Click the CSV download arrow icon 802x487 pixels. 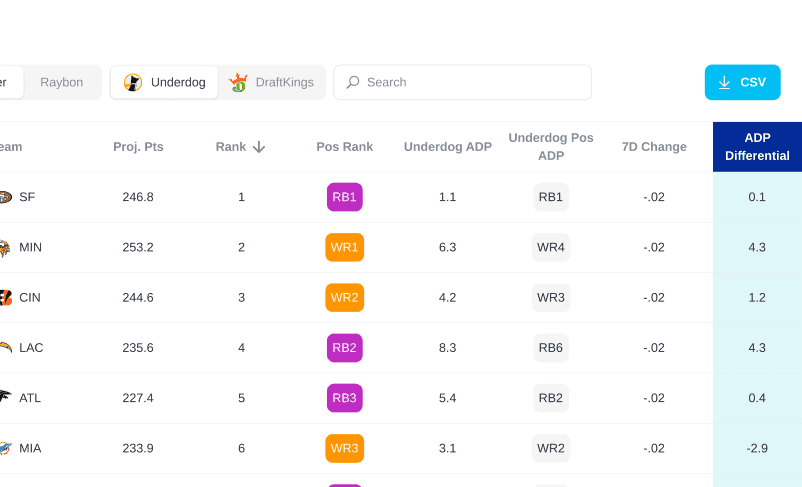(x=724, y=82)
